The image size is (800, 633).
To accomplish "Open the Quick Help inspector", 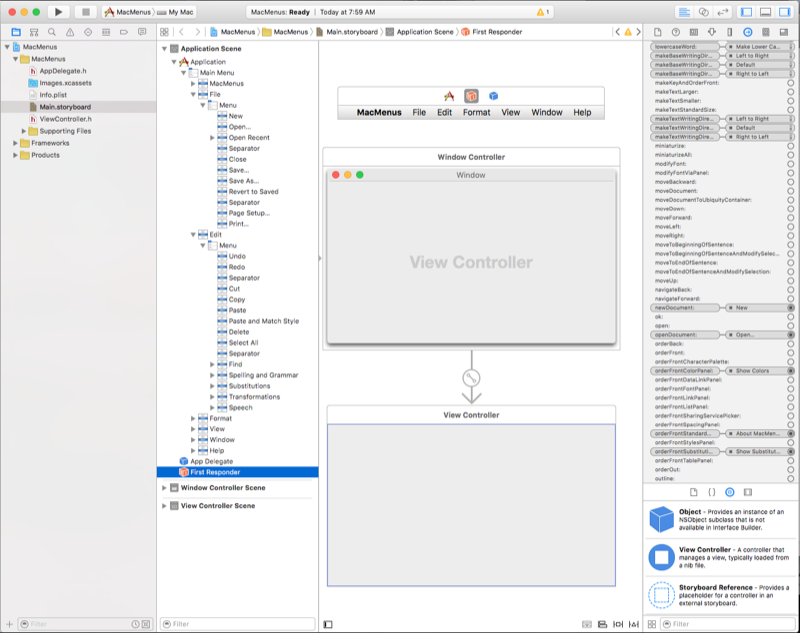I will (675, 33).
